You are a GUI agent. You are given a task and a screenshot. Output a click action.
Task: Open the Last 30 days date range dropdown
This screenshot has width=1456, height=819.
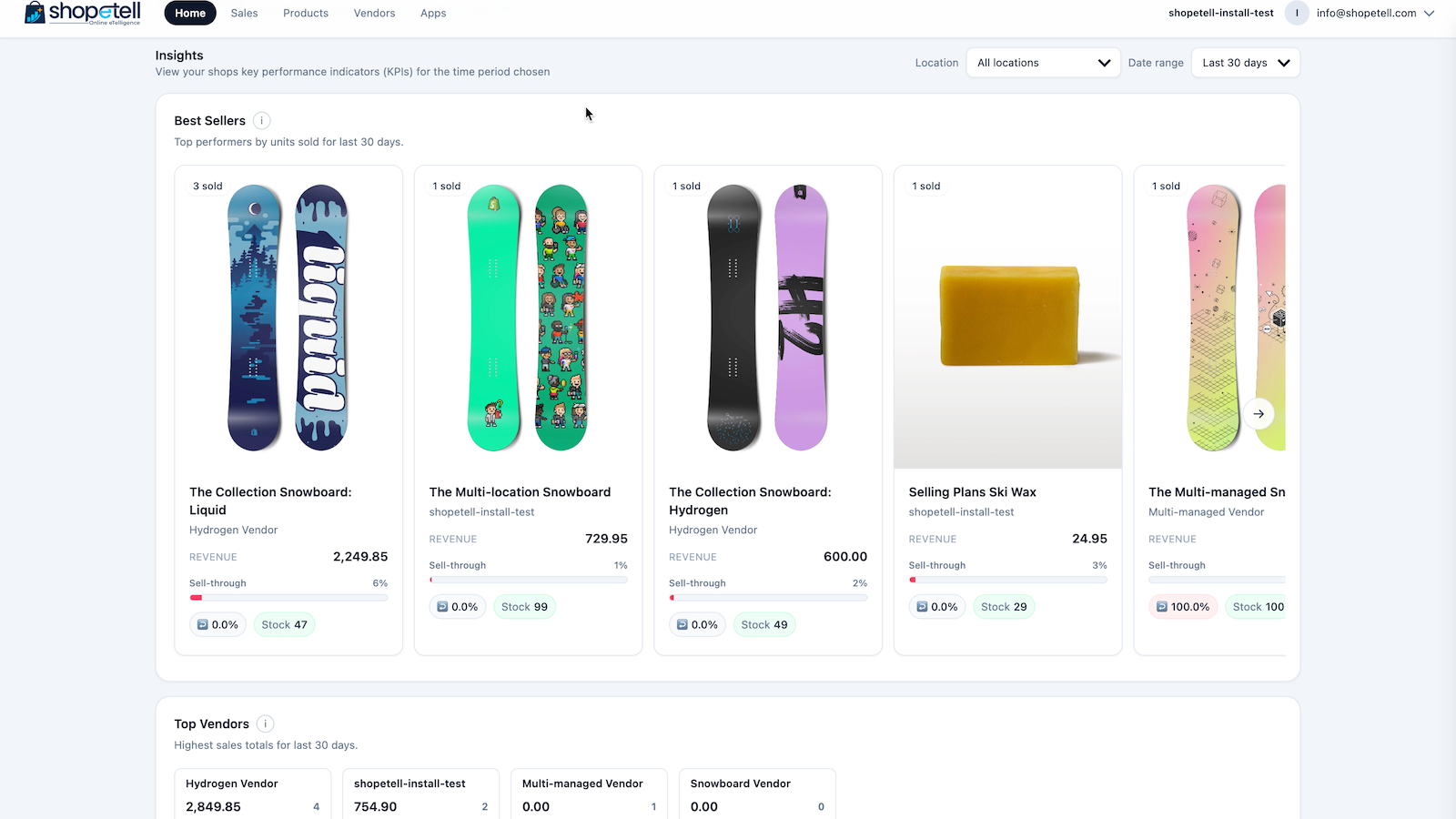tap(1245, 63)
